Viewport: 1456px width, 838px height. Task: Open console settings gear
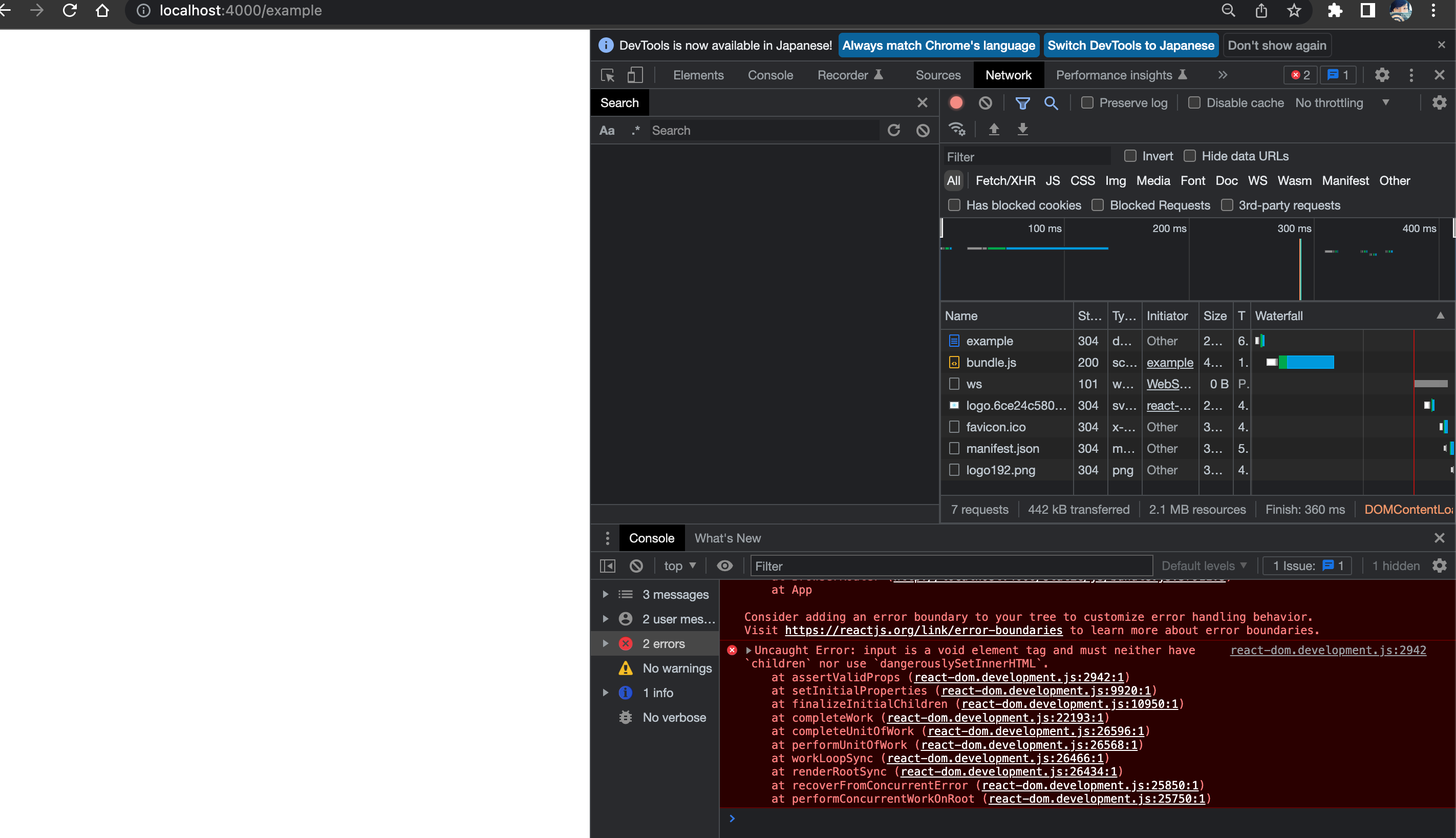coord(1439,566)
